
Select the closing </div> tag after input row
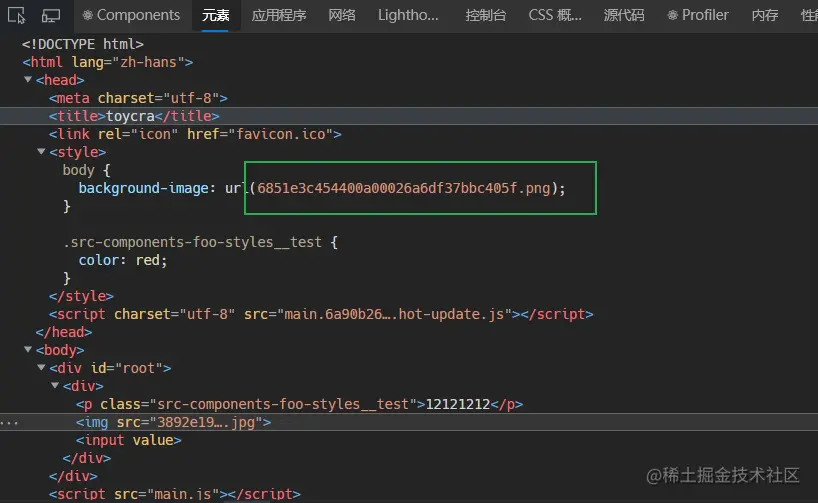click(87, 458)
